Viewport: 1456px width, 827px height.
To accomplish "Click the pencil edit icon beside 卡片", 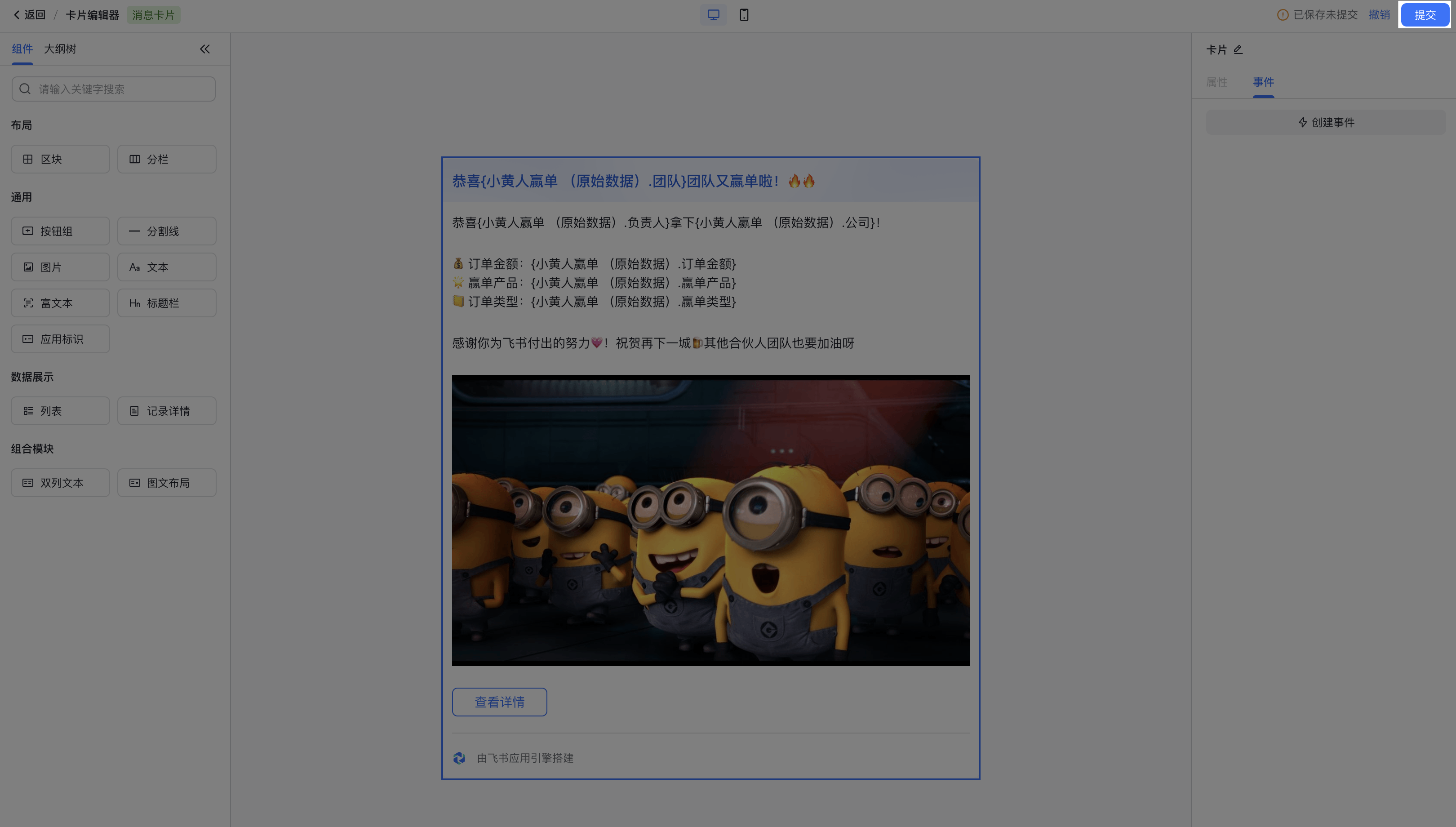I will 1238,50.
